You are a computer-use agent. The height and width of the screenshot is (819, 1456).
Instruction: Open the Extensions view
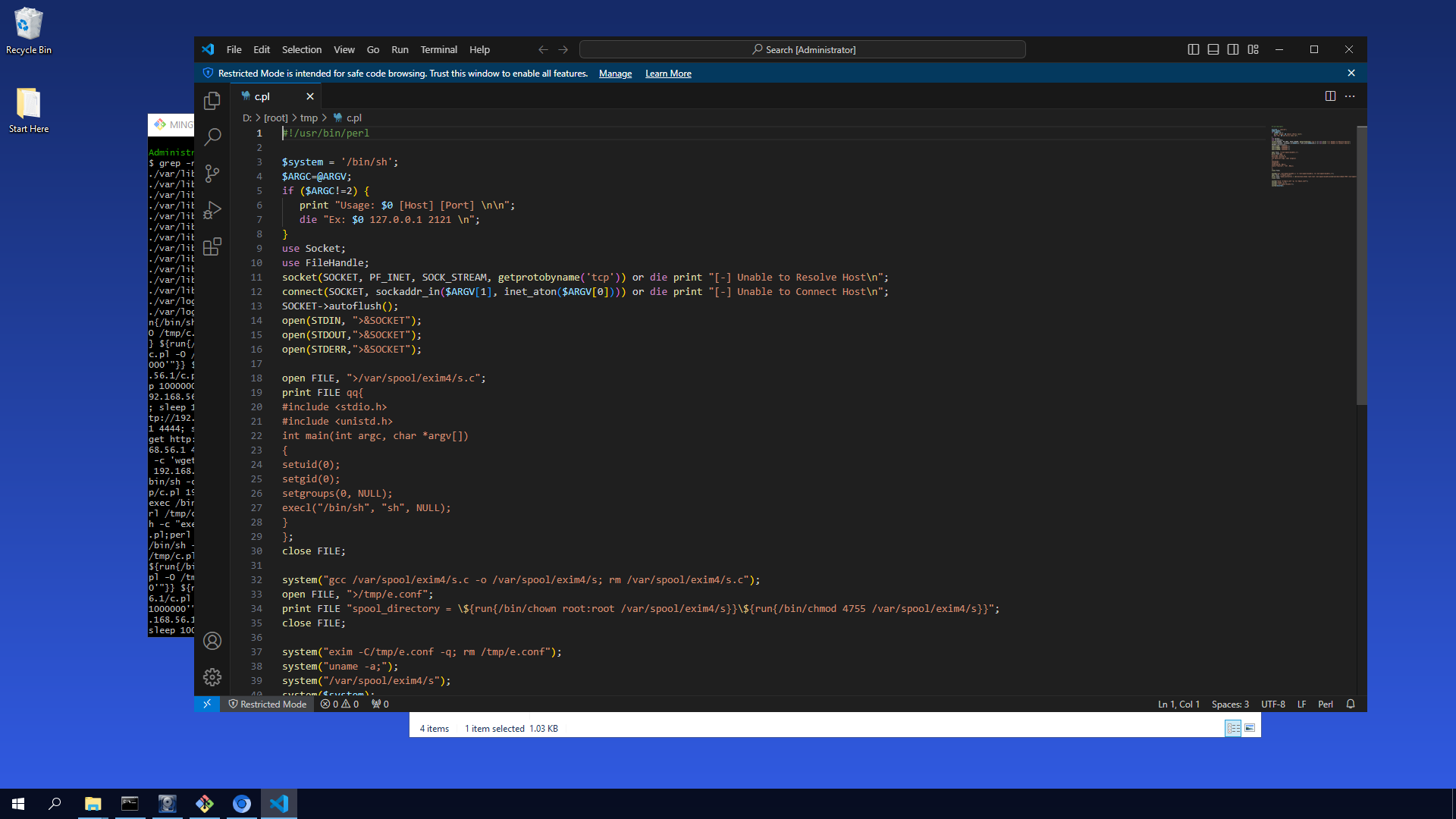pos(212,246)
